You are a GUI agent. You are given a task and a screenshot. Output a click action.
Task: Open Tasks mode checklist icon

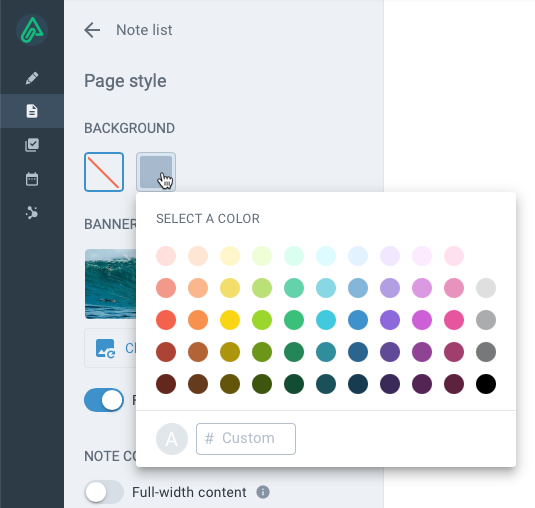32,145
